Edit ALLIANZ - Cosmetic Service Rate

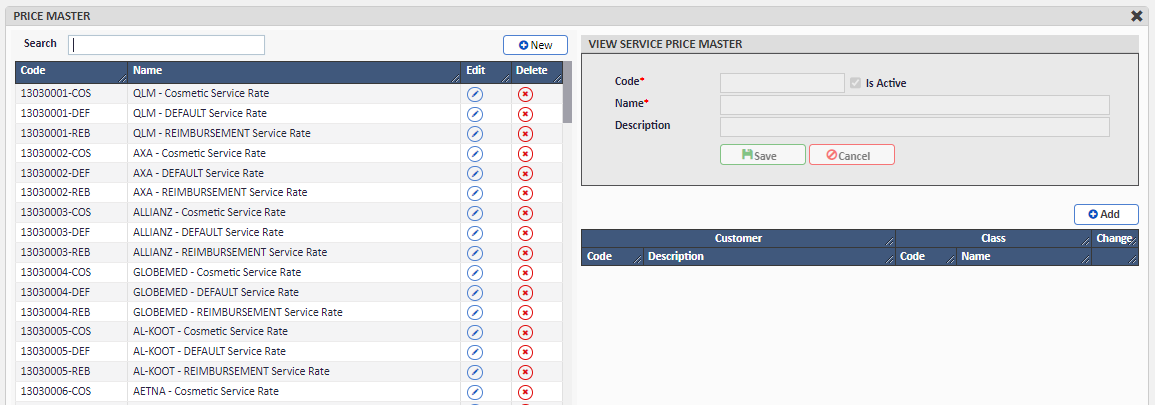tap(475, 213)
